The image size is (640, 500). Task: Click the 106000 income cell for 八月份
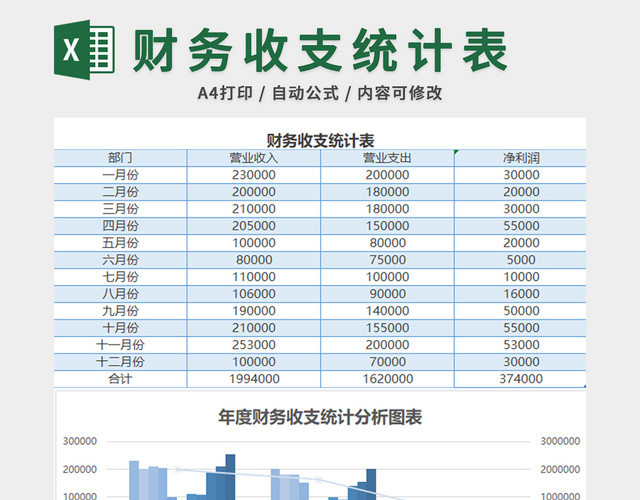point(253,294)
